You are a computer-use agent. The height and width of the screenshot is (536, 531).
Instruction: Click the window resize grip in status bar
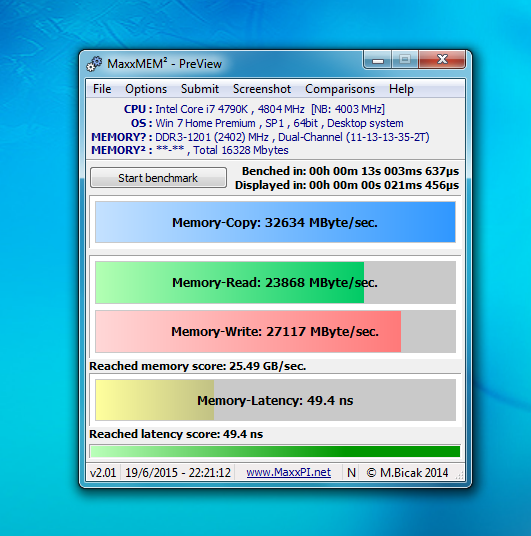460,475
